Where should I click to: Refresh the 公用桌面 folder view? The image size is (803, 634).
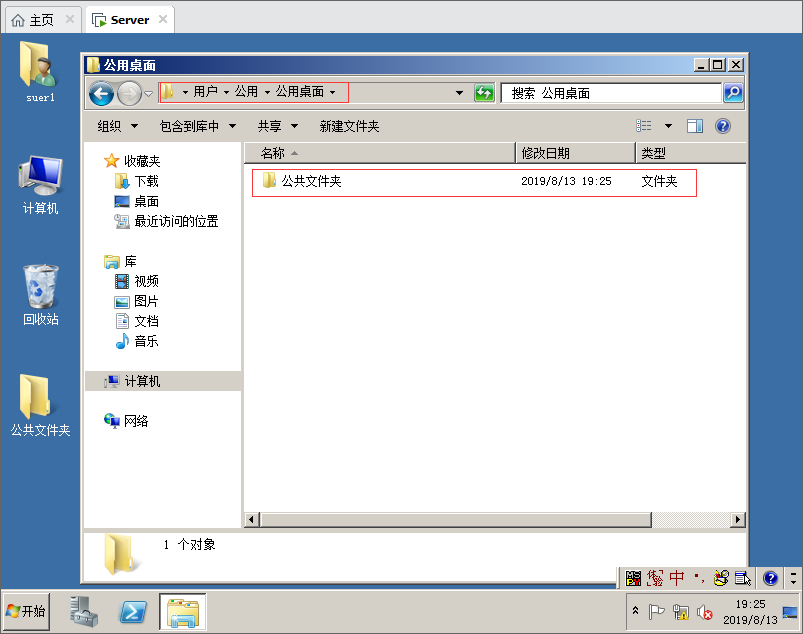pyautogui.click(x=484, y=93)
